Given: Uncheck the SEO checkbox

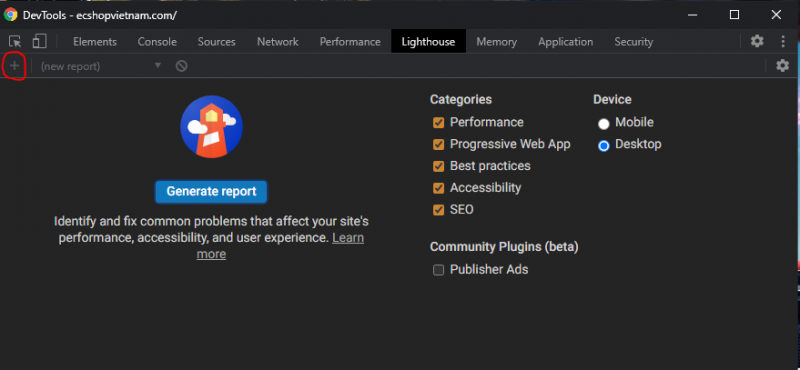Looking at the screenshot, I should click(x=438, y=210).
